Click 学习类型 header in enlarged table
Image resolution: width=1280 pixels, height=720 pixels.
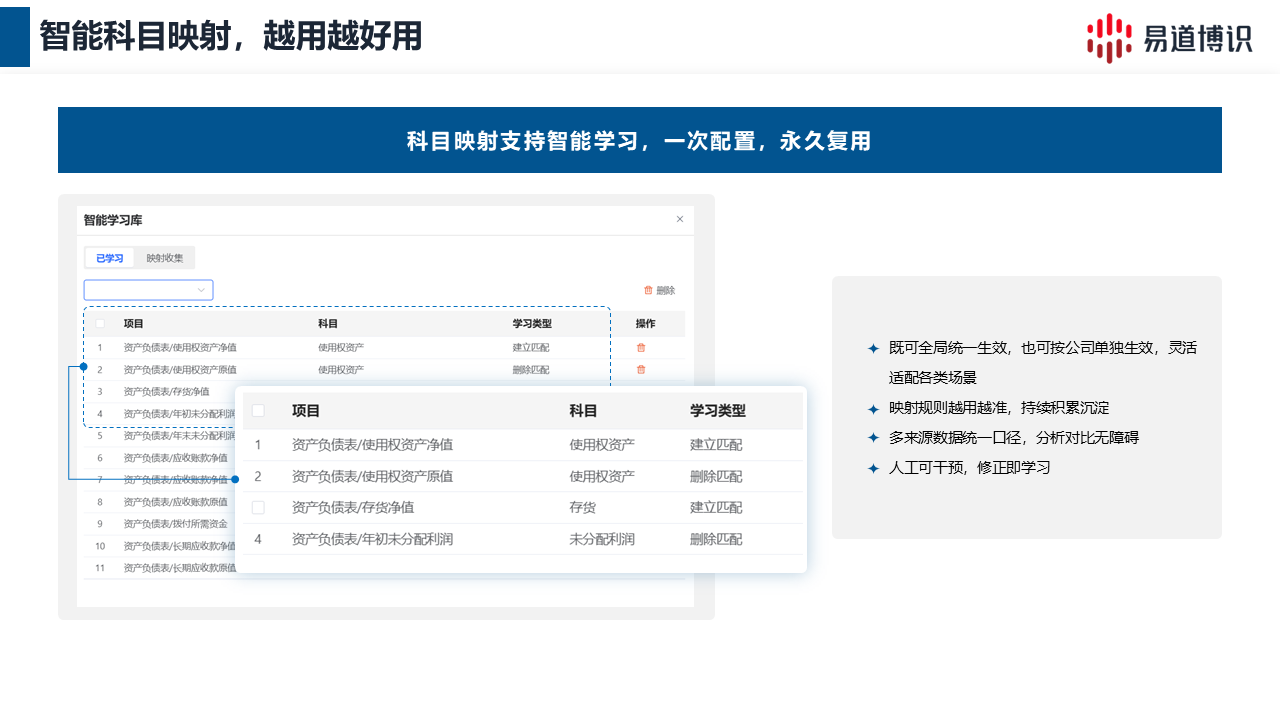[717, 411]
